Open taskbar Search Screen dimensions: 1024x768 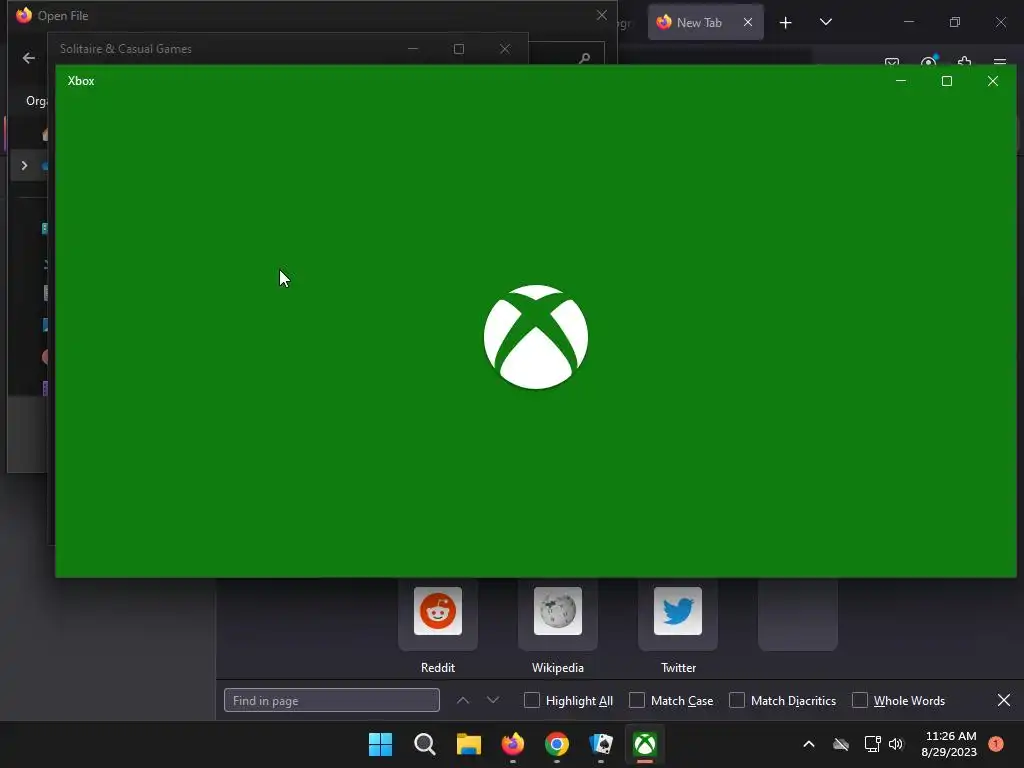424,744
